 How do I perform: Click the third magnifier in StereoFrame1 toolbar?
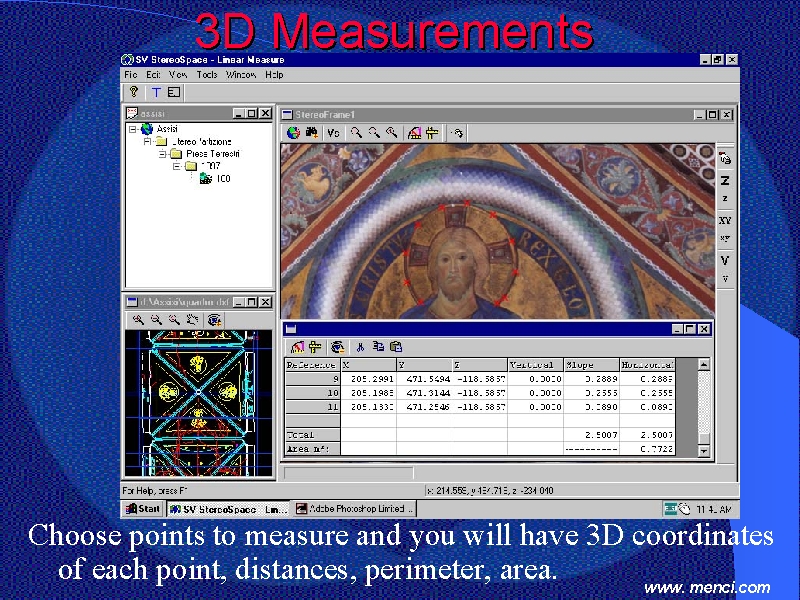tap(392, 133)
